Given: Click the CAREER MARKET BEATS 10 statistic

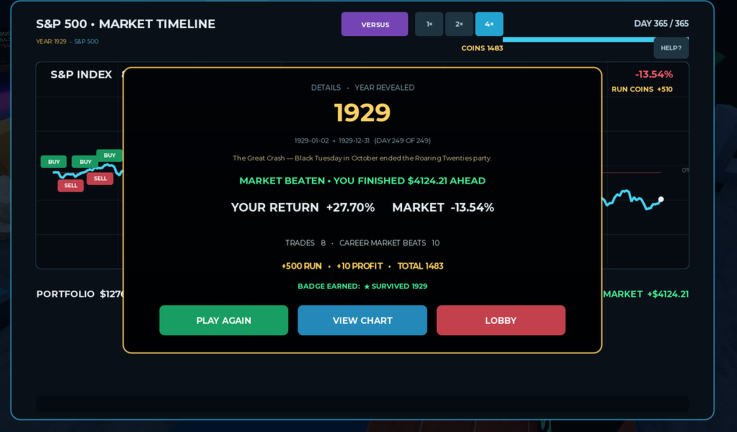Looking at the screenshot, I should pyautogui.click(x=389, y=243).
